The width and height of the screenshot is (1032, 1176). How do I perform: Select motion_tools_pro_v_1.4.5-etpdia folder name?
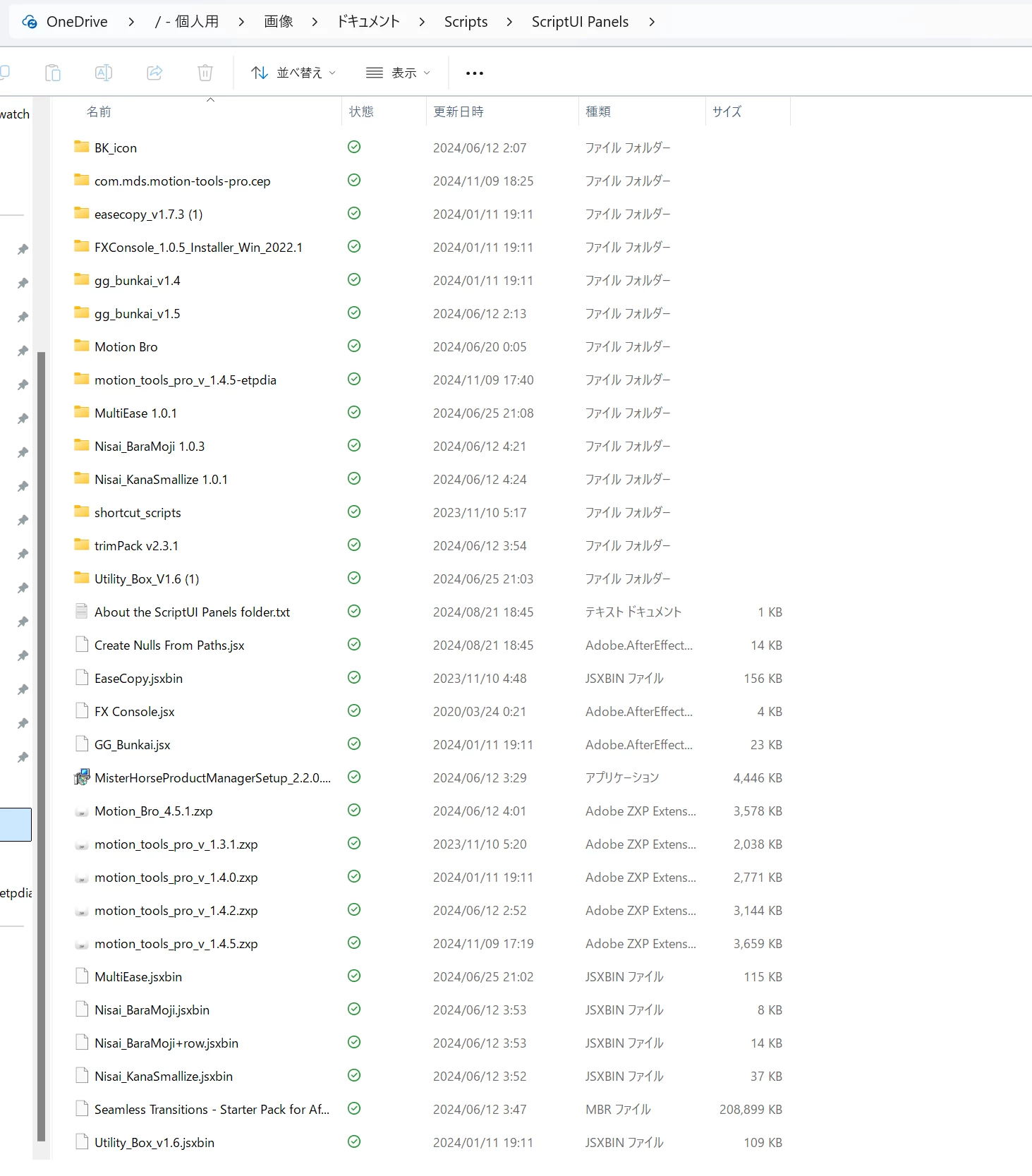[x=186, y=380]
